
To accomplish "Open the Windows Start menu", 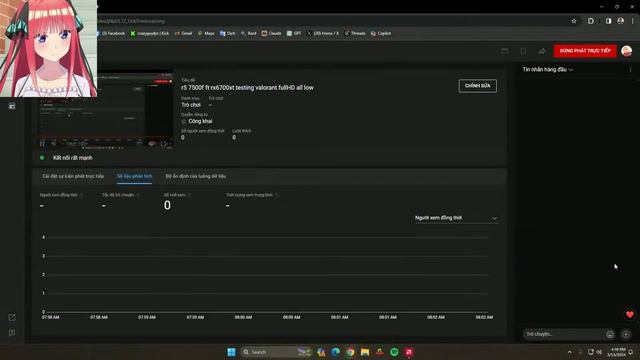I will pos(231,352).
